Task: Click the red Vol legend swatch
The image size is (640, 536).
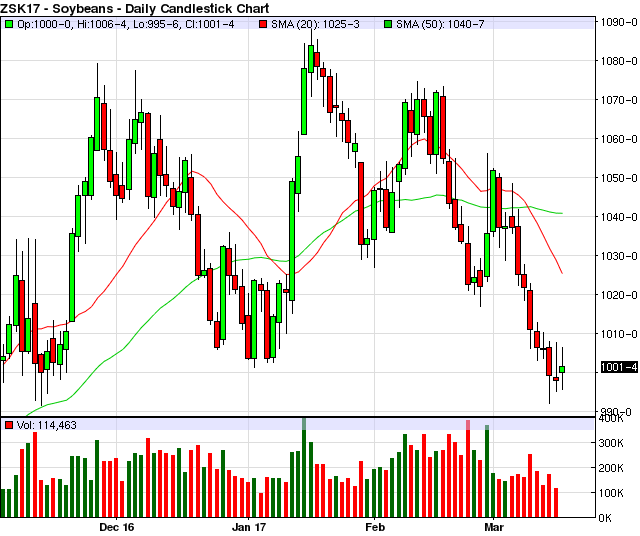Action: [x=9, y=425]
